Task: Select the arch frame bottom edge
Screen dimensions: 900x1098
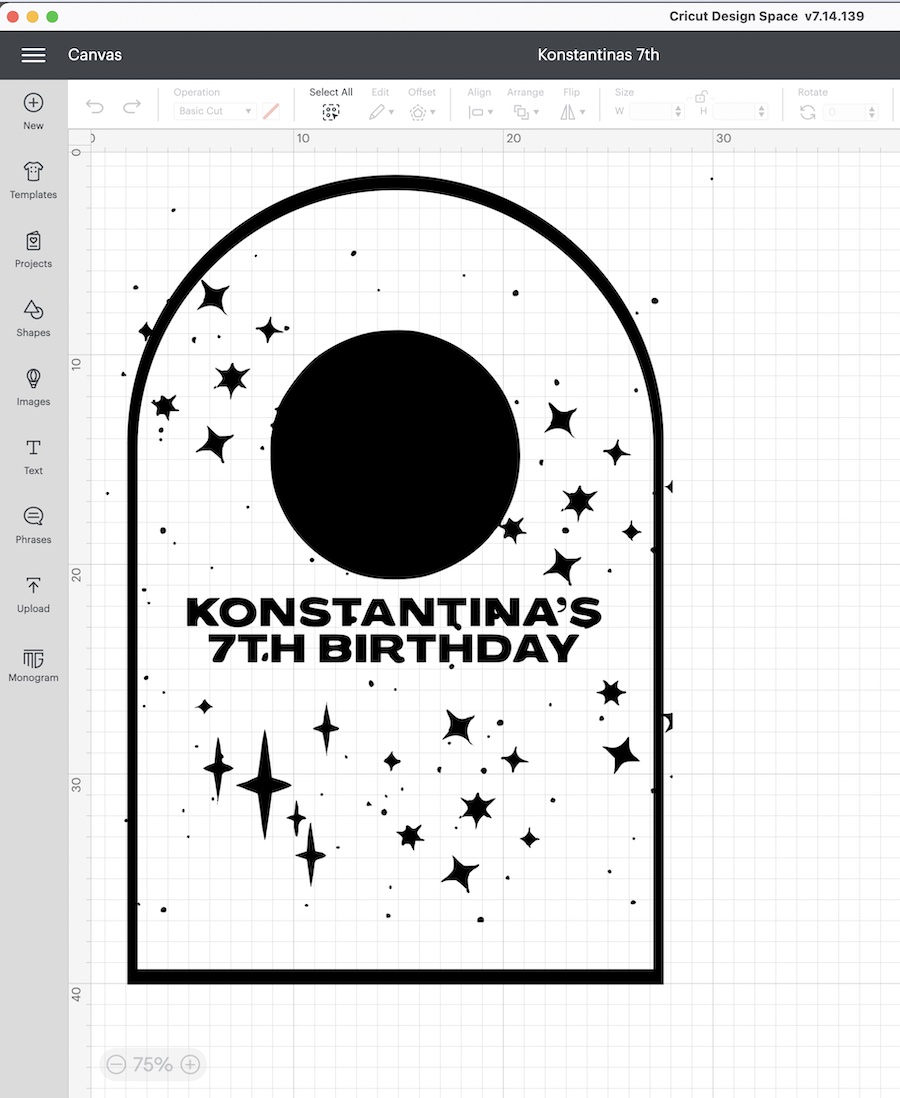Action: coord(395,977)
